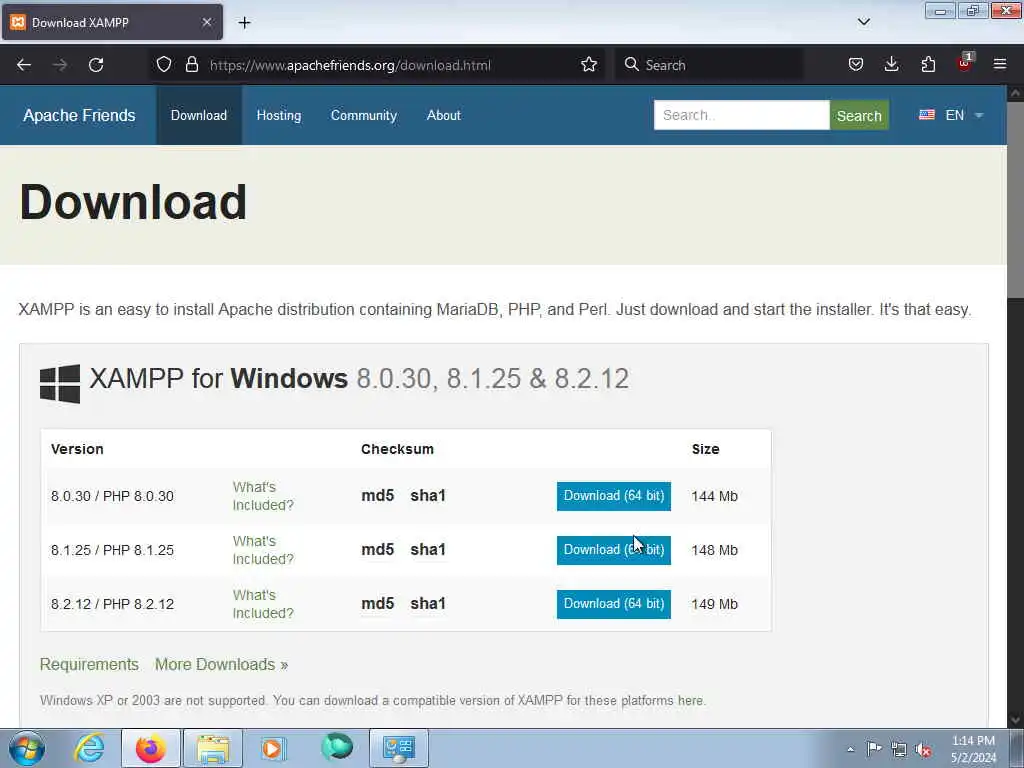
Task: Click md5 checksum for 8.2.12
Action: pyautogui.click(x=377, y=603)
